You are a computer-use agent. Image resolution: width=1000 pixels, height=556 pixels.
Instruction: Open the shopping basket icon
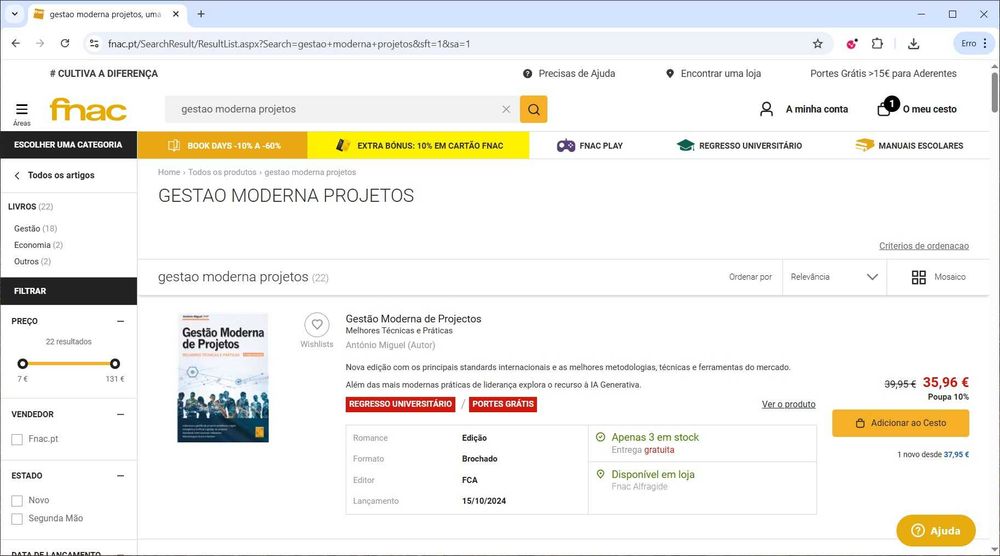click(x=886, y=107)
